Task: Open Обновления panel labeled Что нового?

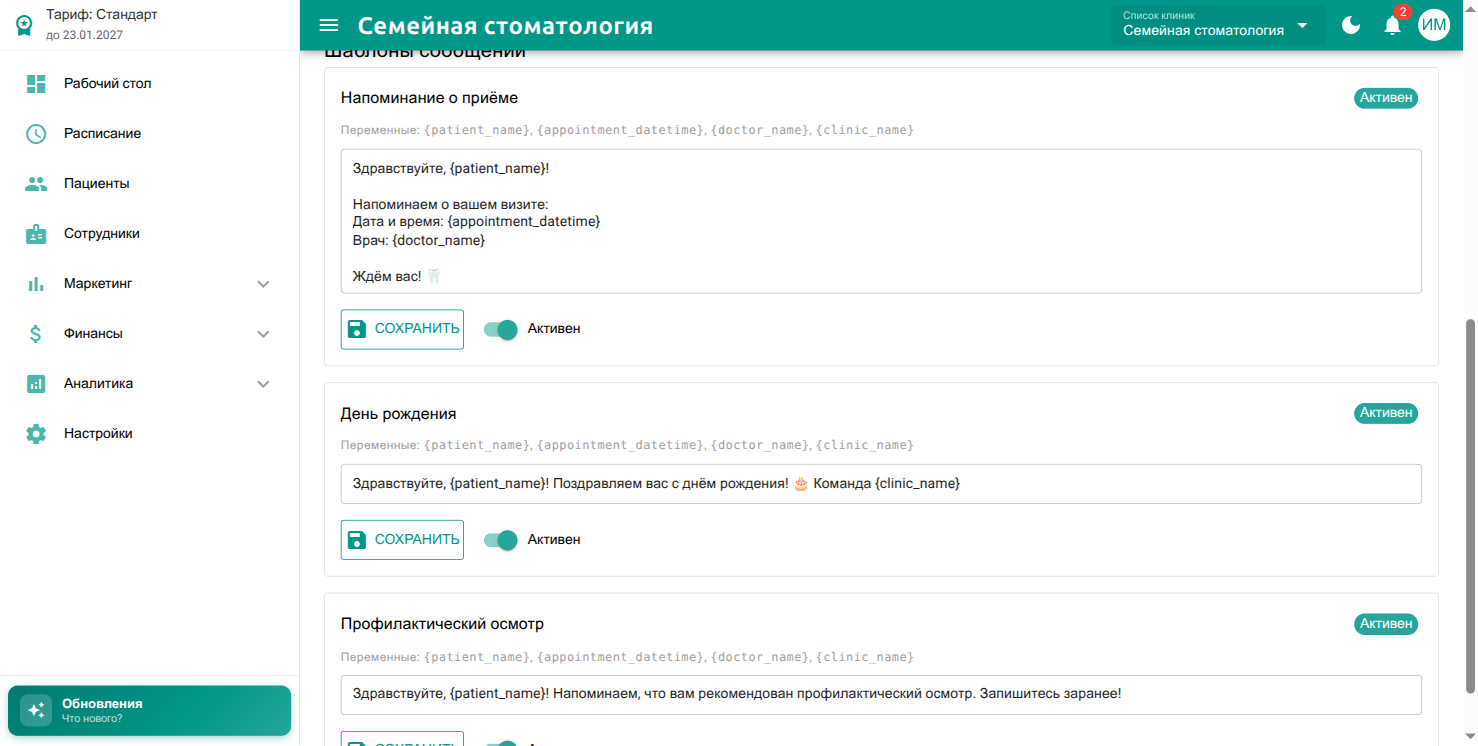Action: tap(148, 710)
